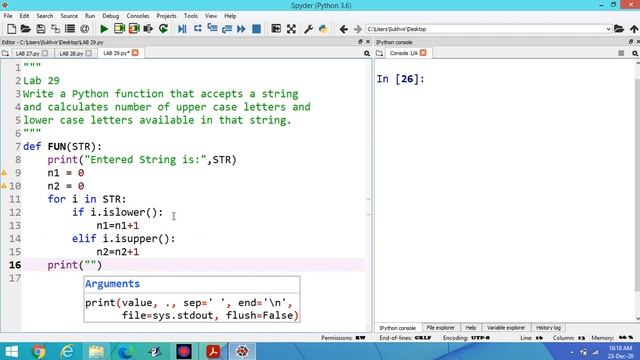
Task: Maximize current pane toolbar icon
Action: (276, 29)
